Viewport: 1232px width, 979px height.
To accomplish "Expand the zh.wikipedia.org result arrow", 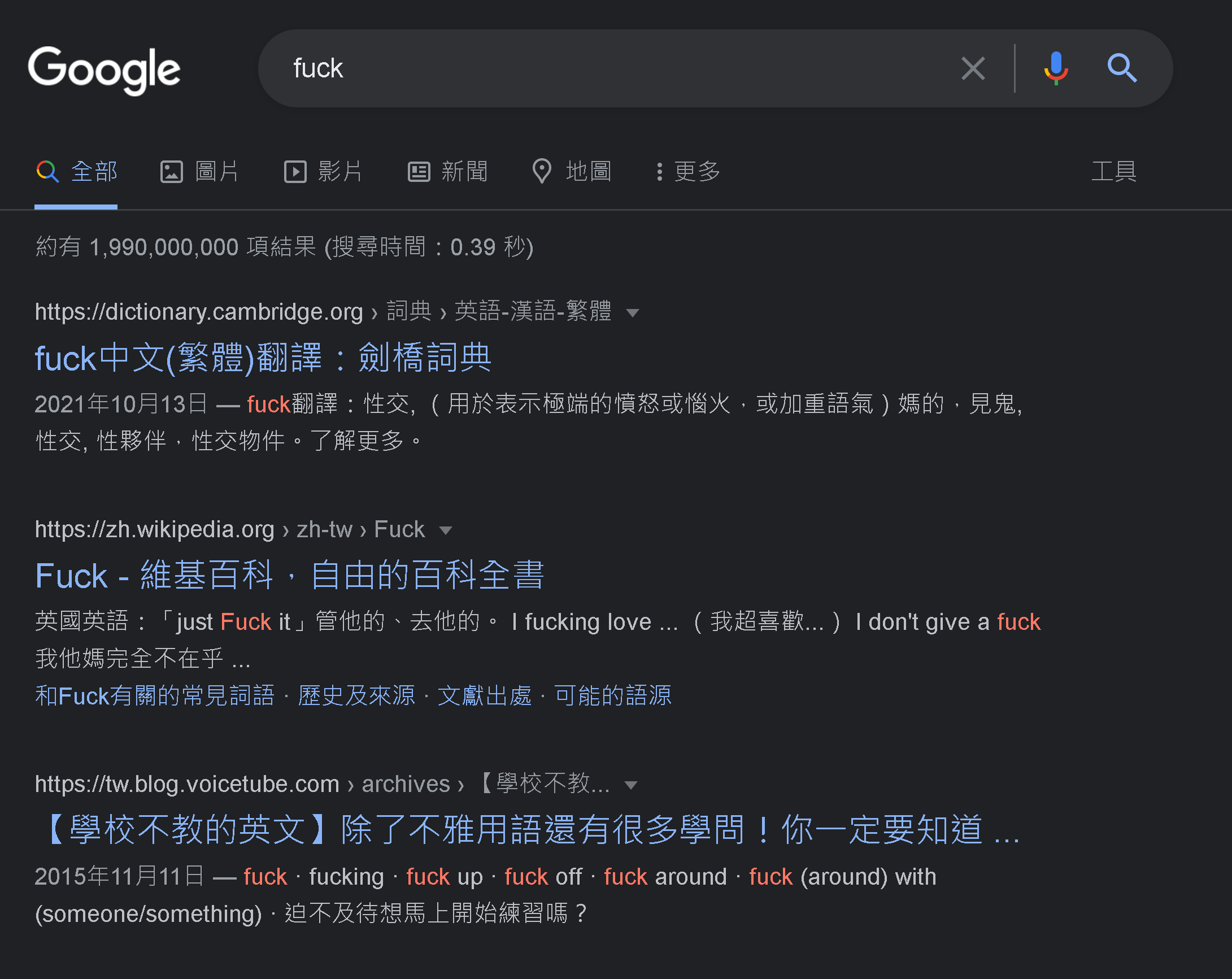I will [x=446, y=530].
